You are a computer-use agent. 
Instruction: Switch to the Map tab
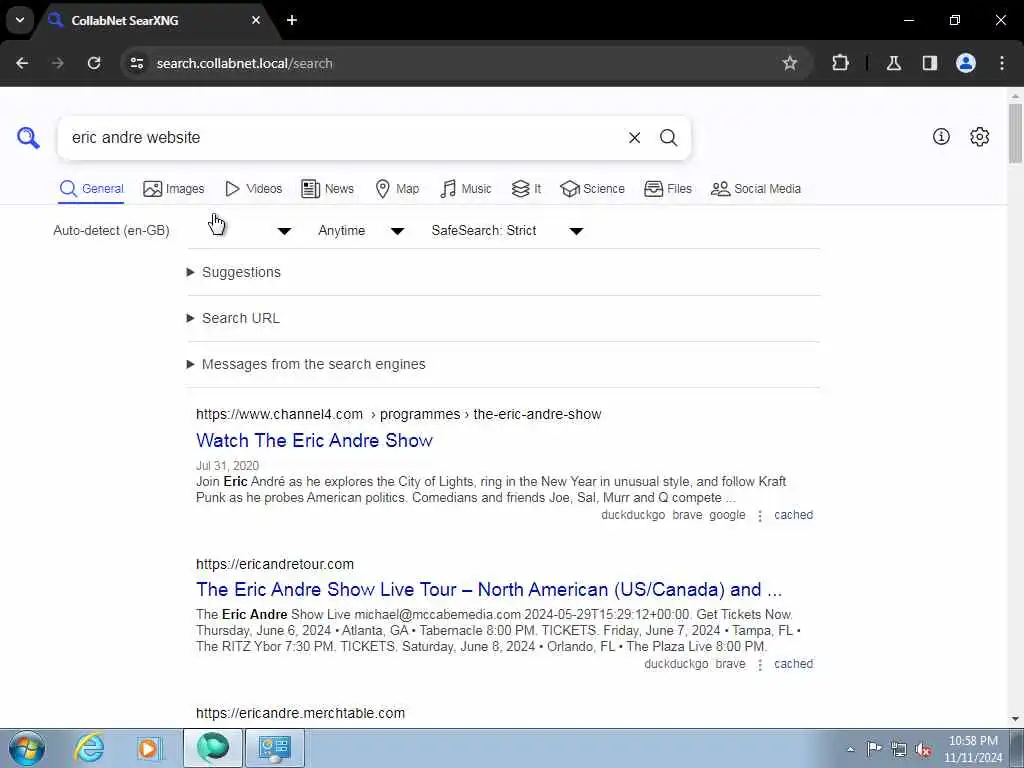tap(398, 189)
